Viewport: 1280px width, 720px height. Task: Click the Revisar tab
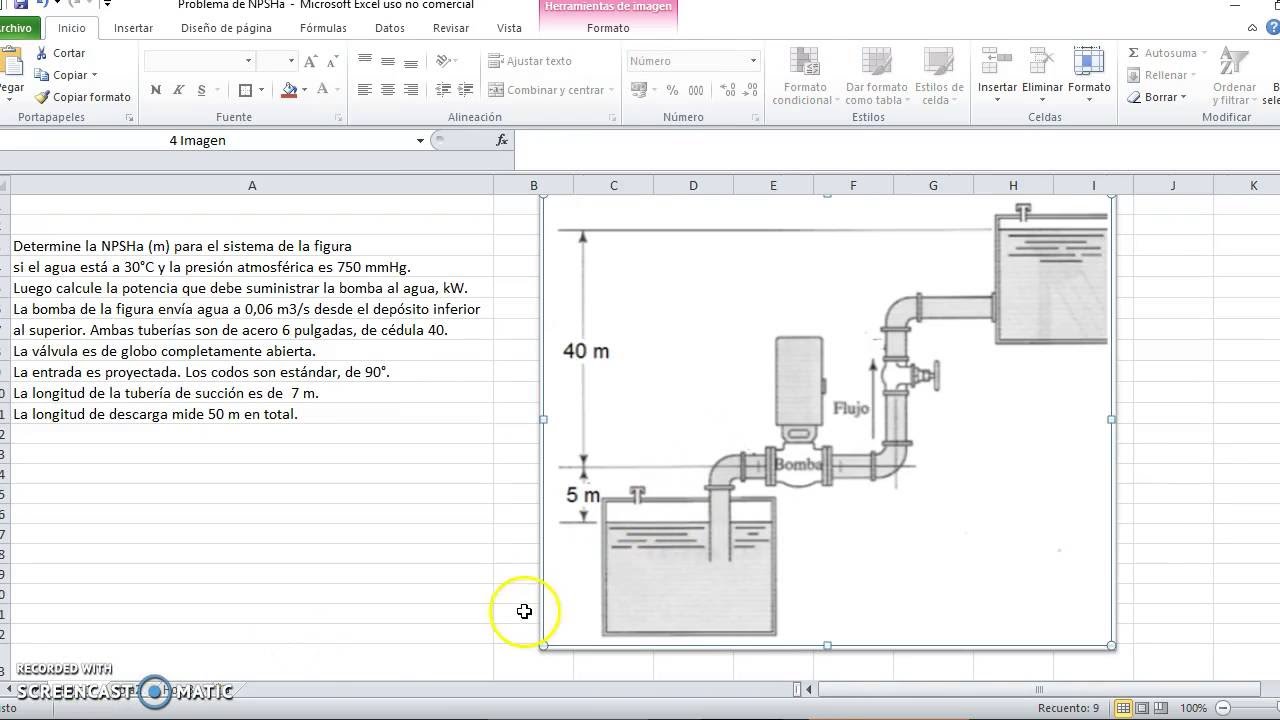(451, 28)
